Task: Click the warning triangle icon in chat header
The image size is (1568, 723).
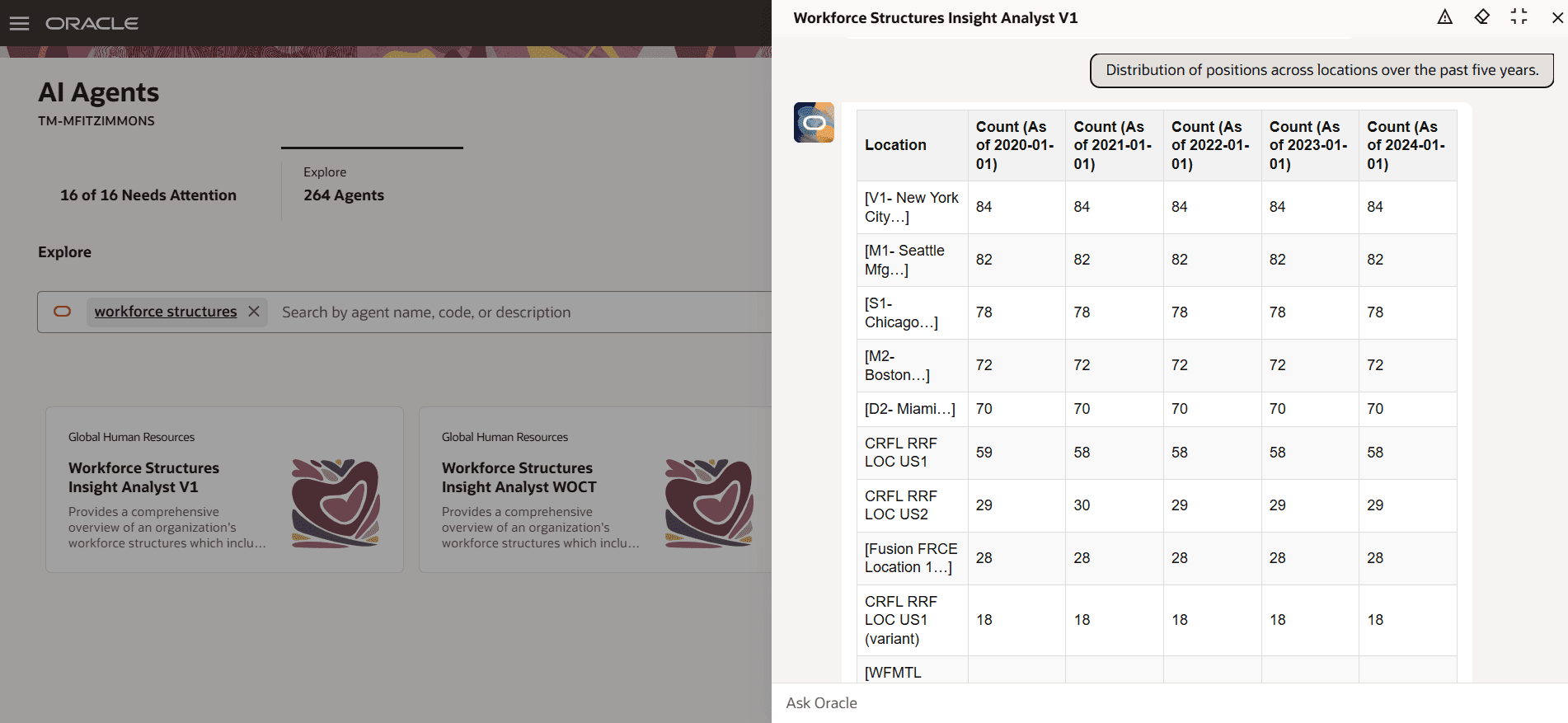Action: (1444, 17)
